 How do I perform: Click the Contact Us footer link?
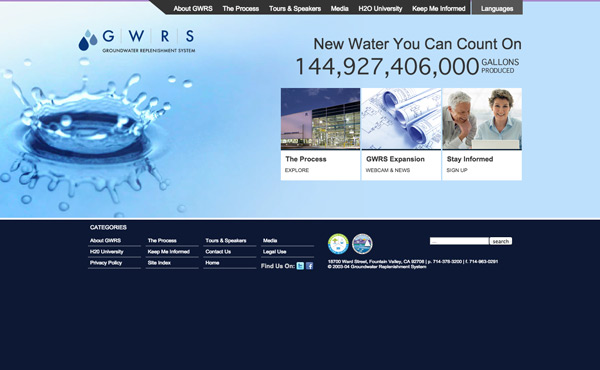click(x=218, y=252)
